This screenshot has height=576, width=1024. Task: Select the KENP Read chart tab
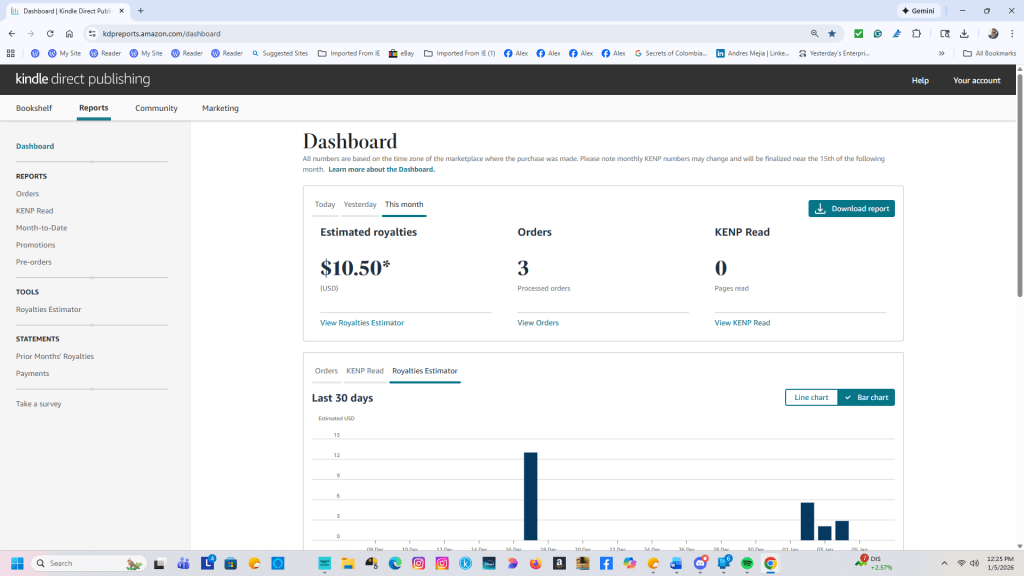click(x=365, y=371)
